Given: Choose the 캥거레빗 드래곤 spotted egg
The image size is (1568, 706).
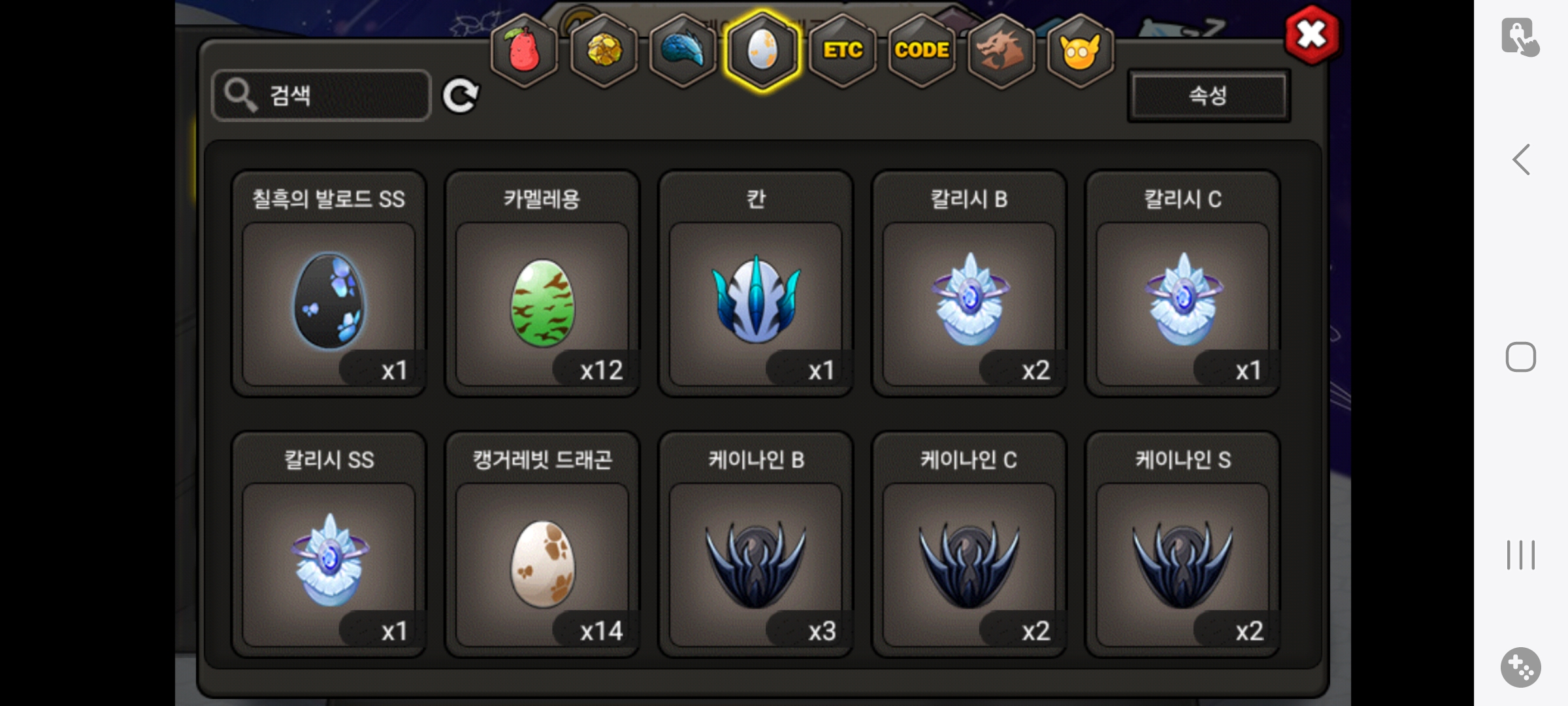Looking at the screenshot, I should (x=542, y=544).
